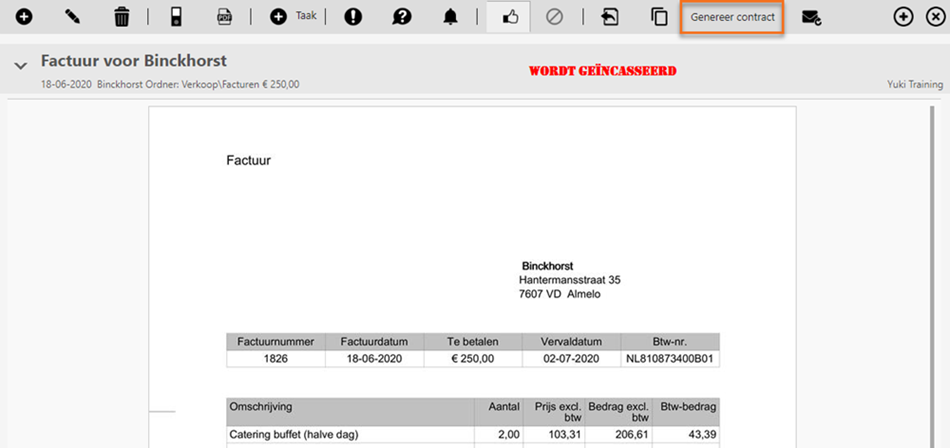Click the Btw-bedrag value 43,39
This screenshot has width=950, height=448.
coord(702,435)
